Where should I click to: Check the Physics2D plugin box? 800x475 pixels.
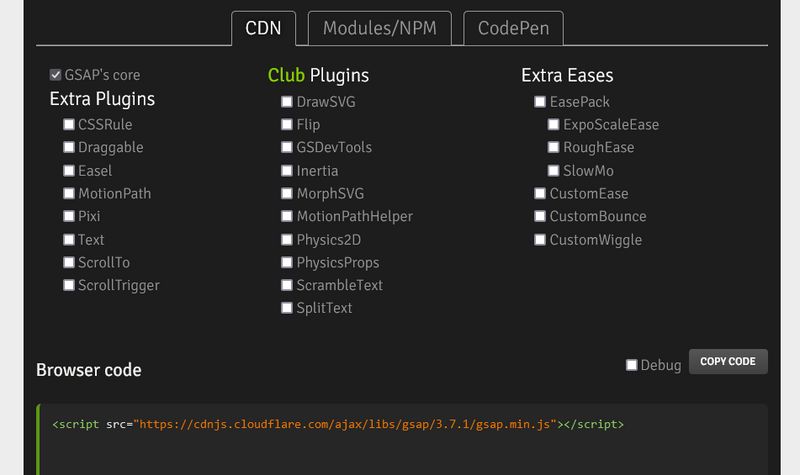(287, 240)
